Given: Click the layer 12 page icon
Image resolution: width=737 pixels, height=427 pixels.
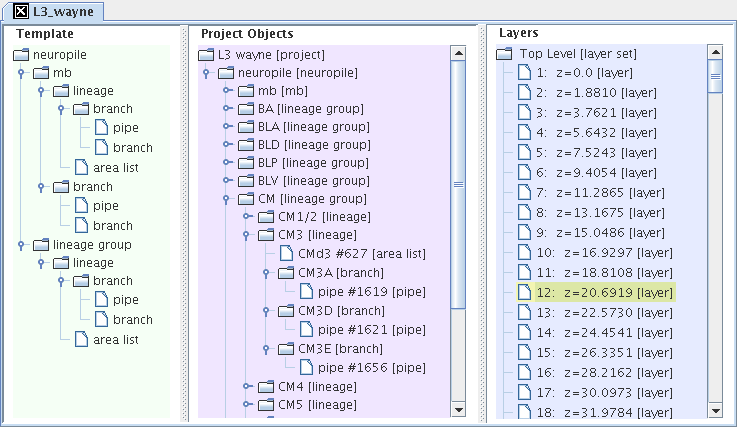Looking at the screenshot, I should coord(524,292).
